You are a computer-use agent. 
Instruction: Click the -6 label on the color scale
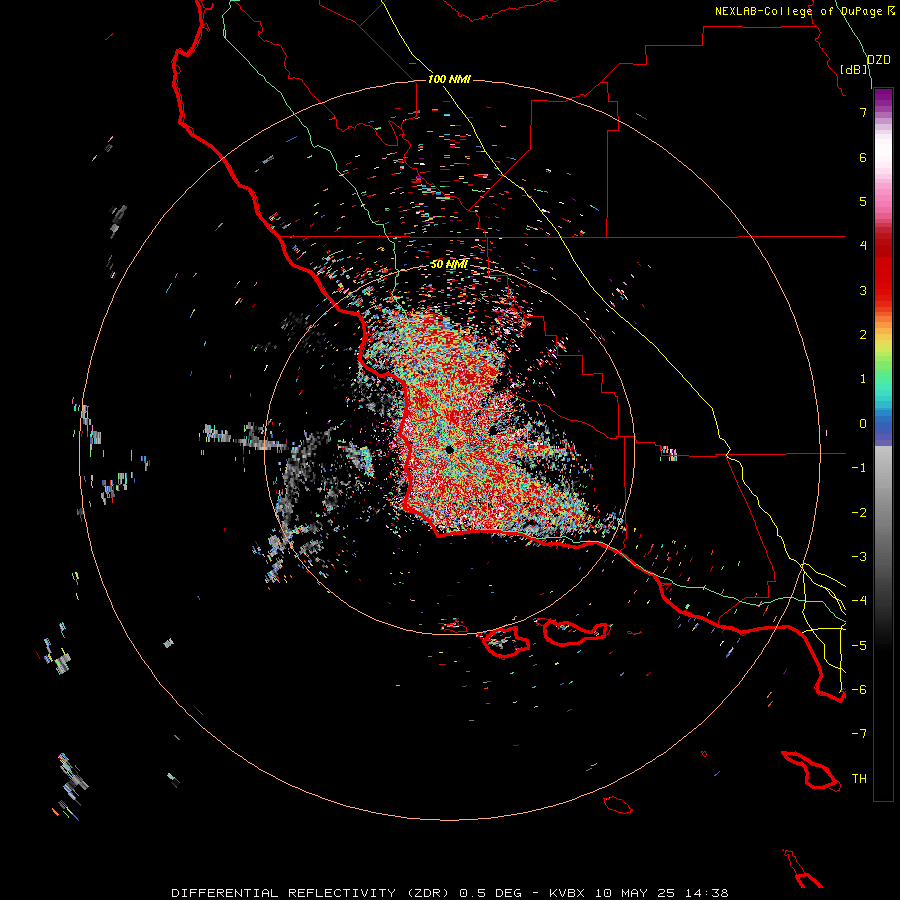click(859, 690)
